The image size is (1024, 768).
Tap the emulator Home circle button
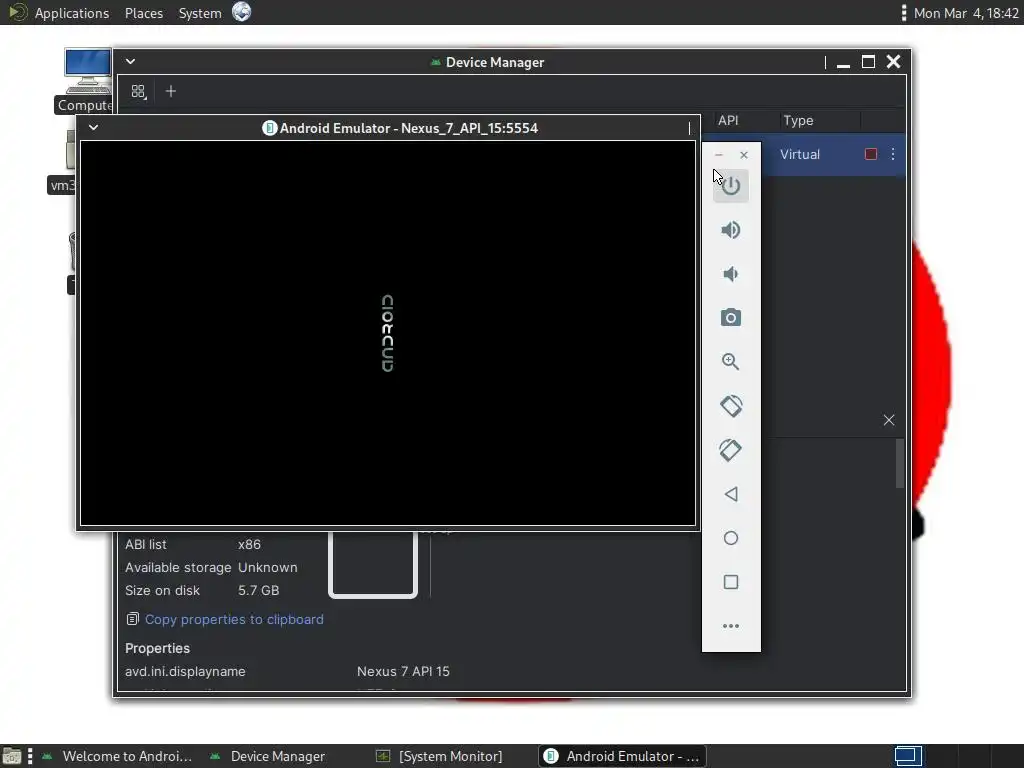coord(731,538)
